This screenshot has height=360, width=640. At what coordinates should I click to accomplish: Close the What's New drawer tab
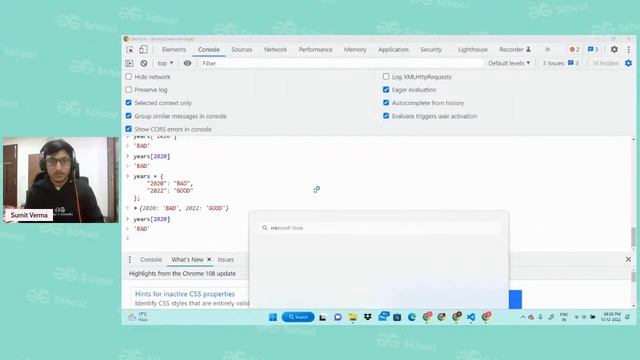209,259
